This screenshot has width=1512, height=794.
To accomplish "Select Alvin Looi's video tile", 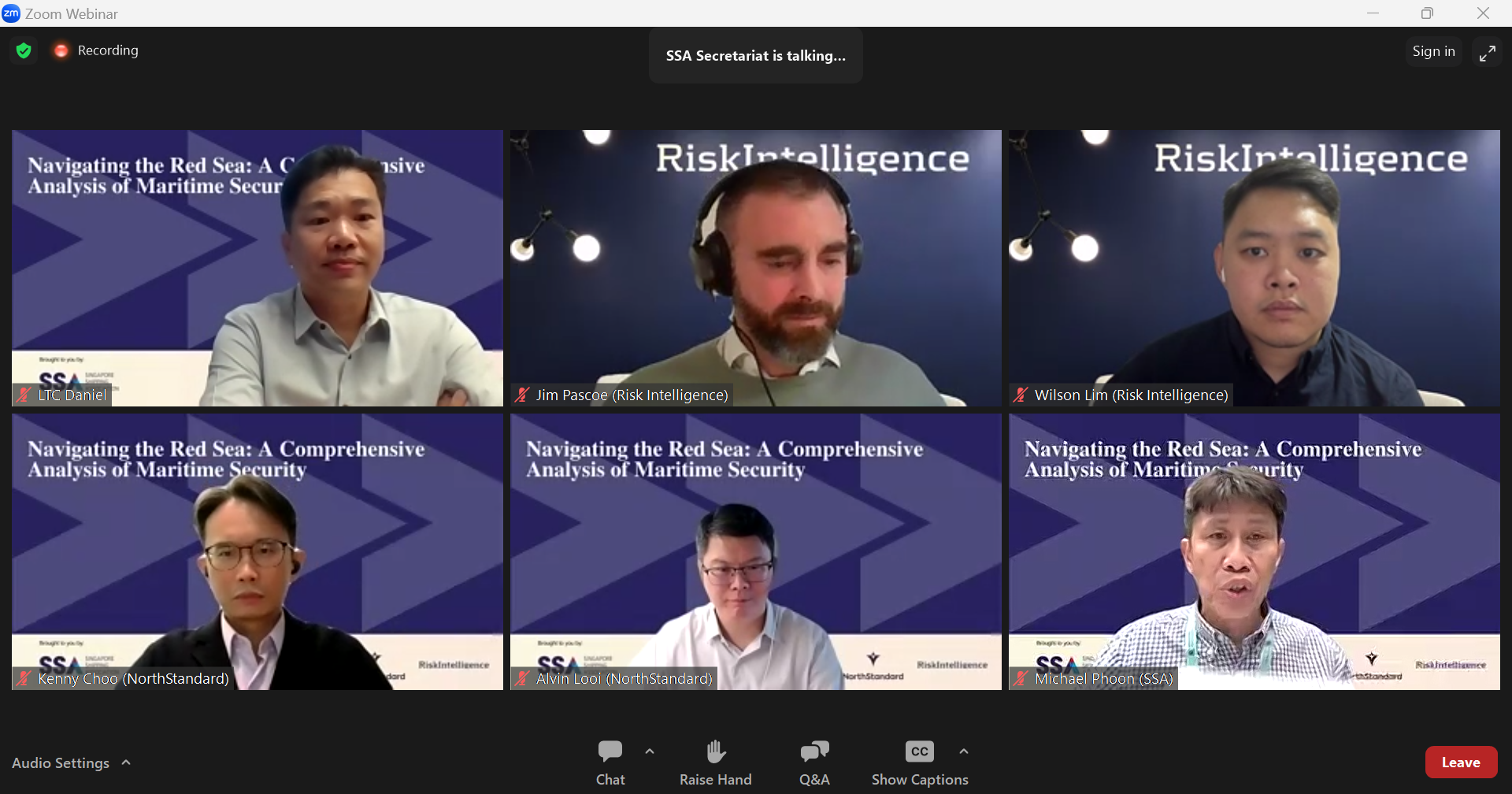I will tap(756, 551).
